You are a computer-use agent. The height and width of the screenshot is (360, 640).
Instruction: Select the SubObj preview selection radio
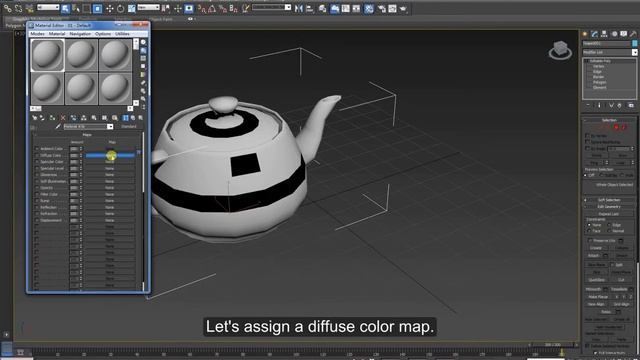(x=601, y=175)
